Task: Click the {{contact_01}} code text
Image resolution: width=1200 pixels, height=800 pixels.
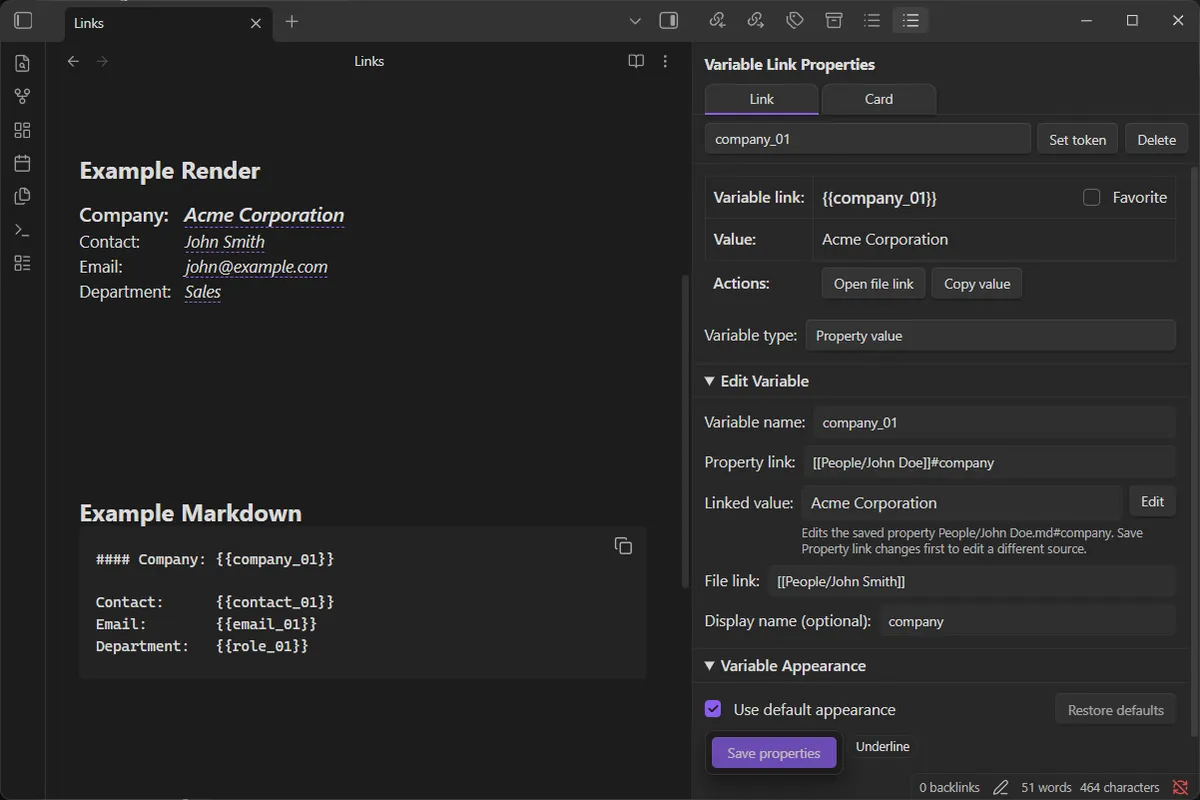Action: click(x=275, y=602)
